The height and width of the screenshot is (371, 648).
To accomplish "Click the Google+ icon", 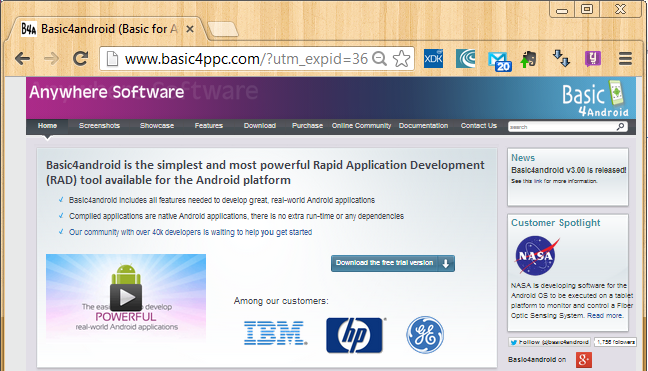I will (x=584, y=360).
